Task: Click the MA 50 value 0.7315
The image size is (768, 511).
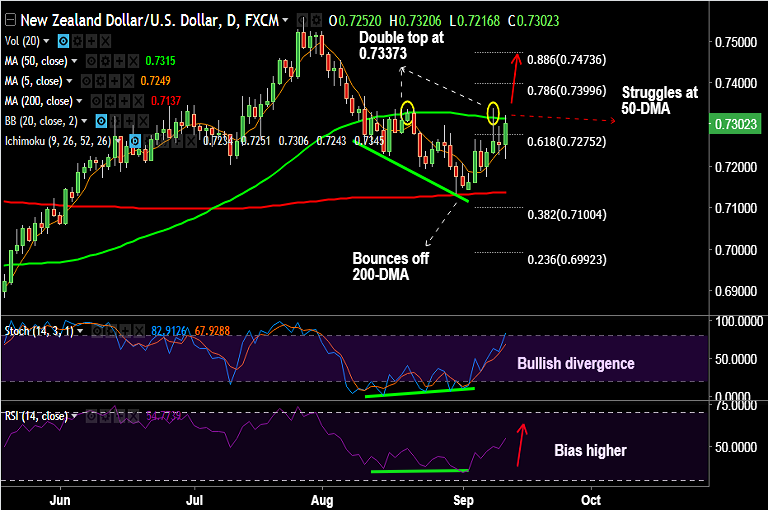Action: coord(161,61)
